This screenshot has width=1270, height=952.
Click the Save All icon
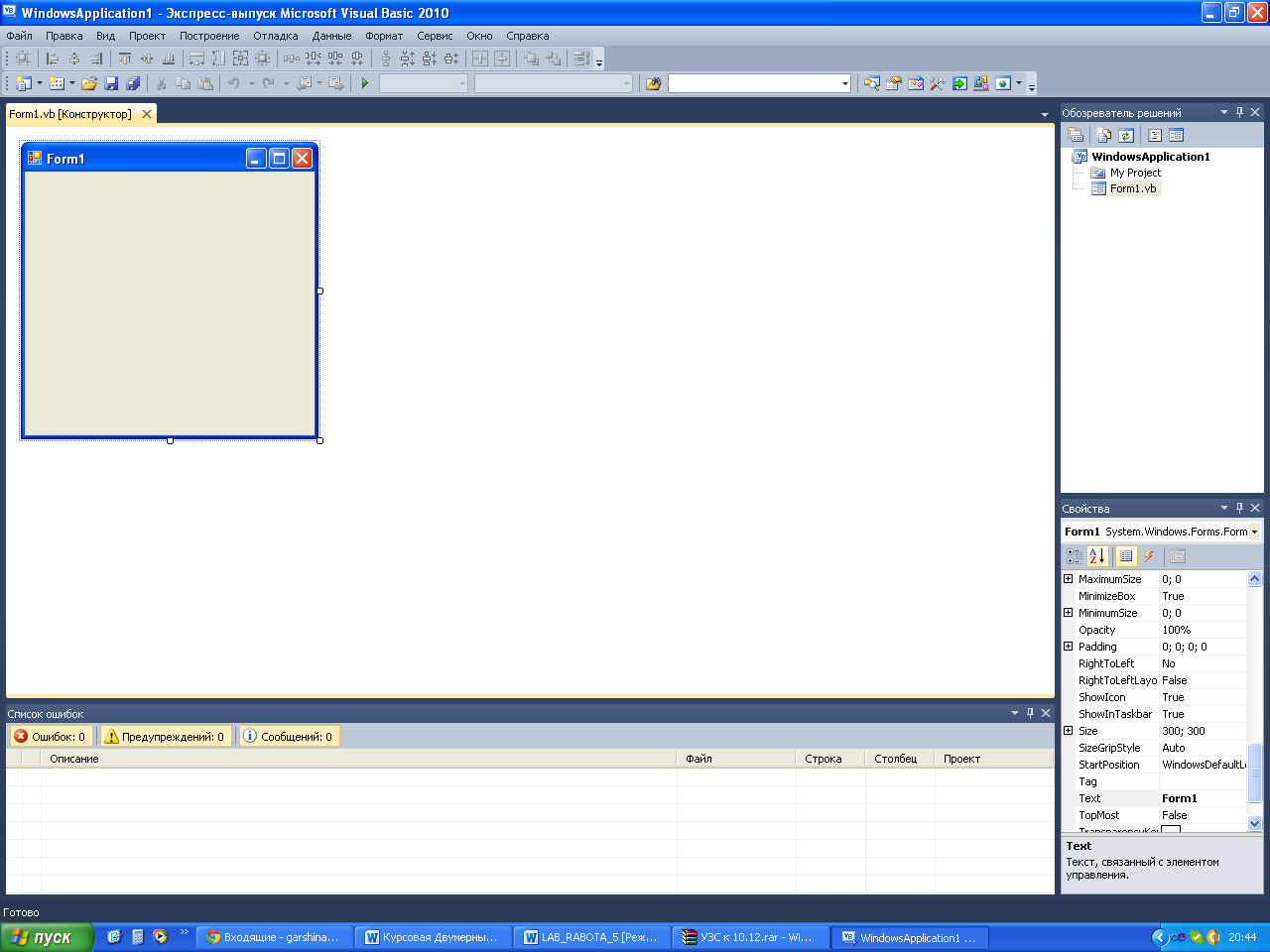point(133,83)
